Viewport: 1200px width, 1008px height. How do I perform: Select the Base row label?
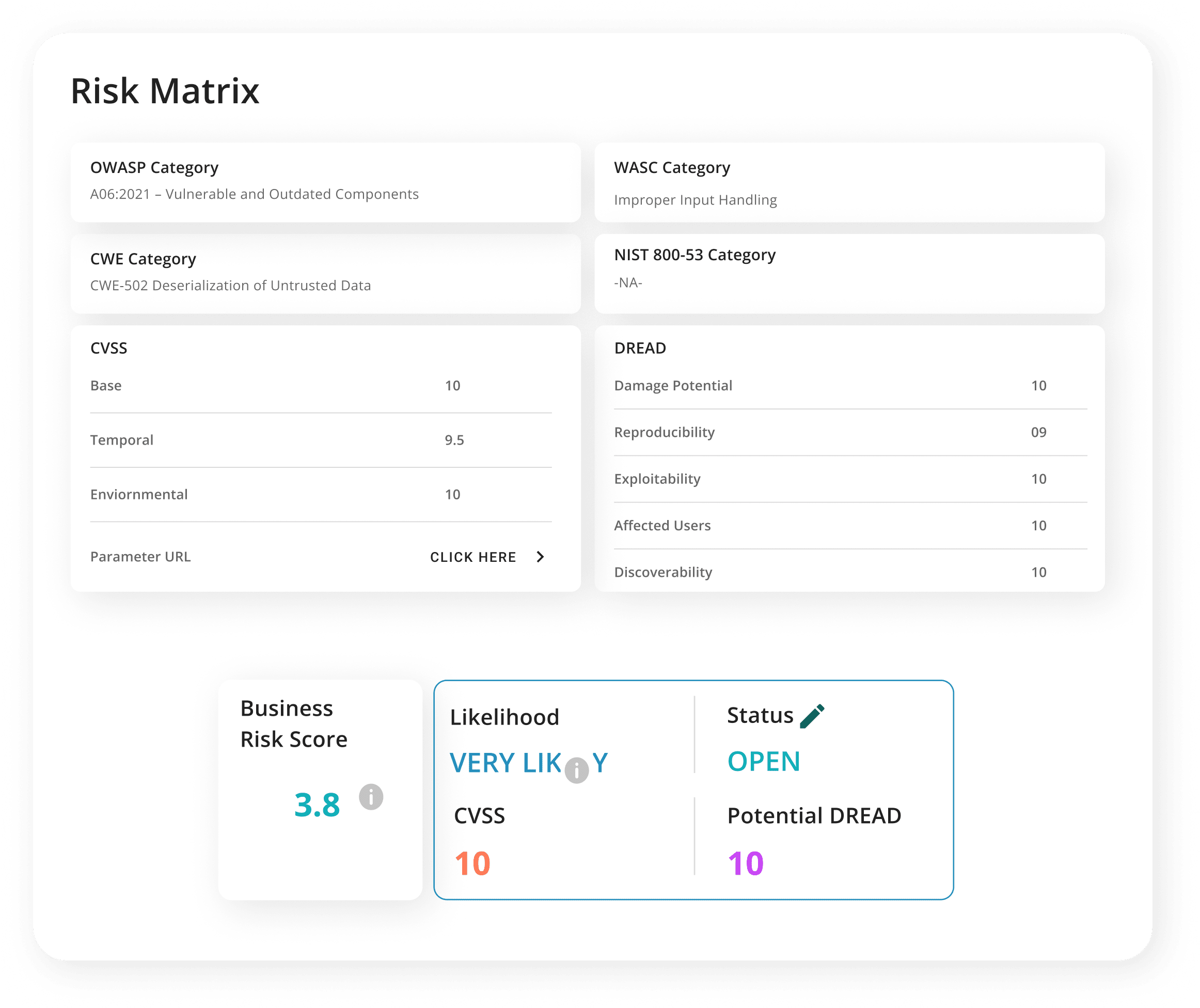[106, 386]
